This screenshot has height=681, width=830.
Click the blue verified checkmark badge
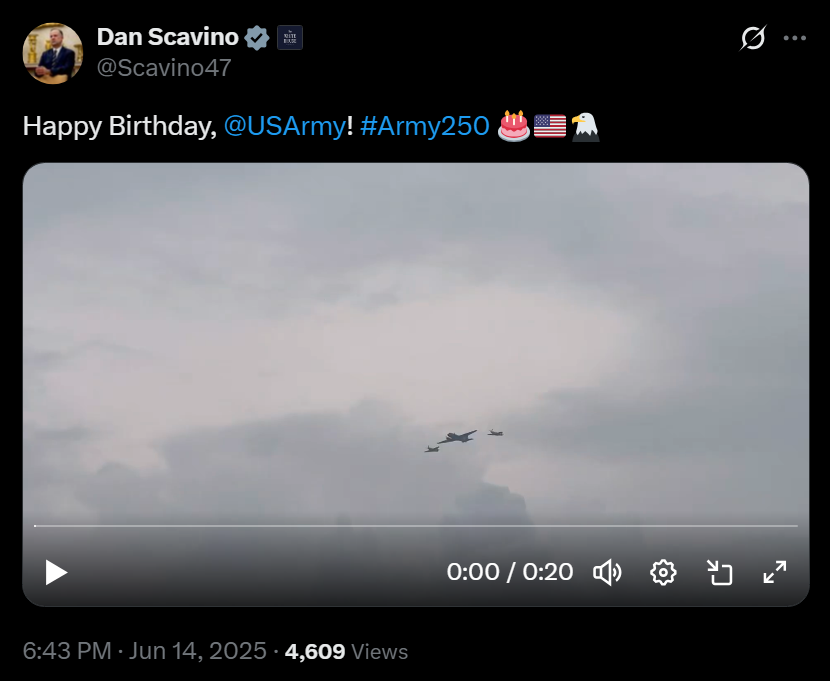(258, 38)
